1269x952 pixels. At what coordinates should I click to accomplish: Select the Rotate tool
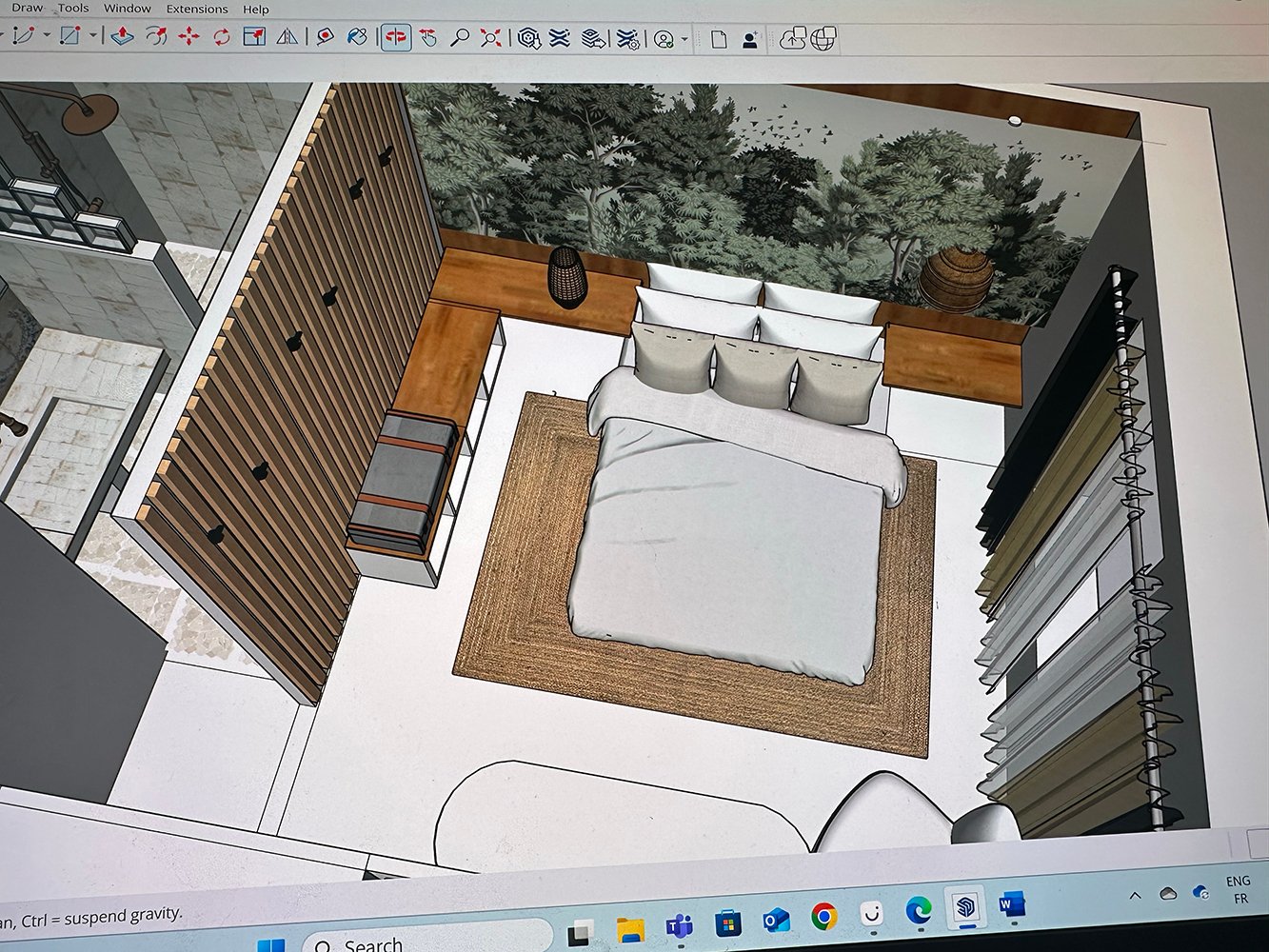point(222,37)
